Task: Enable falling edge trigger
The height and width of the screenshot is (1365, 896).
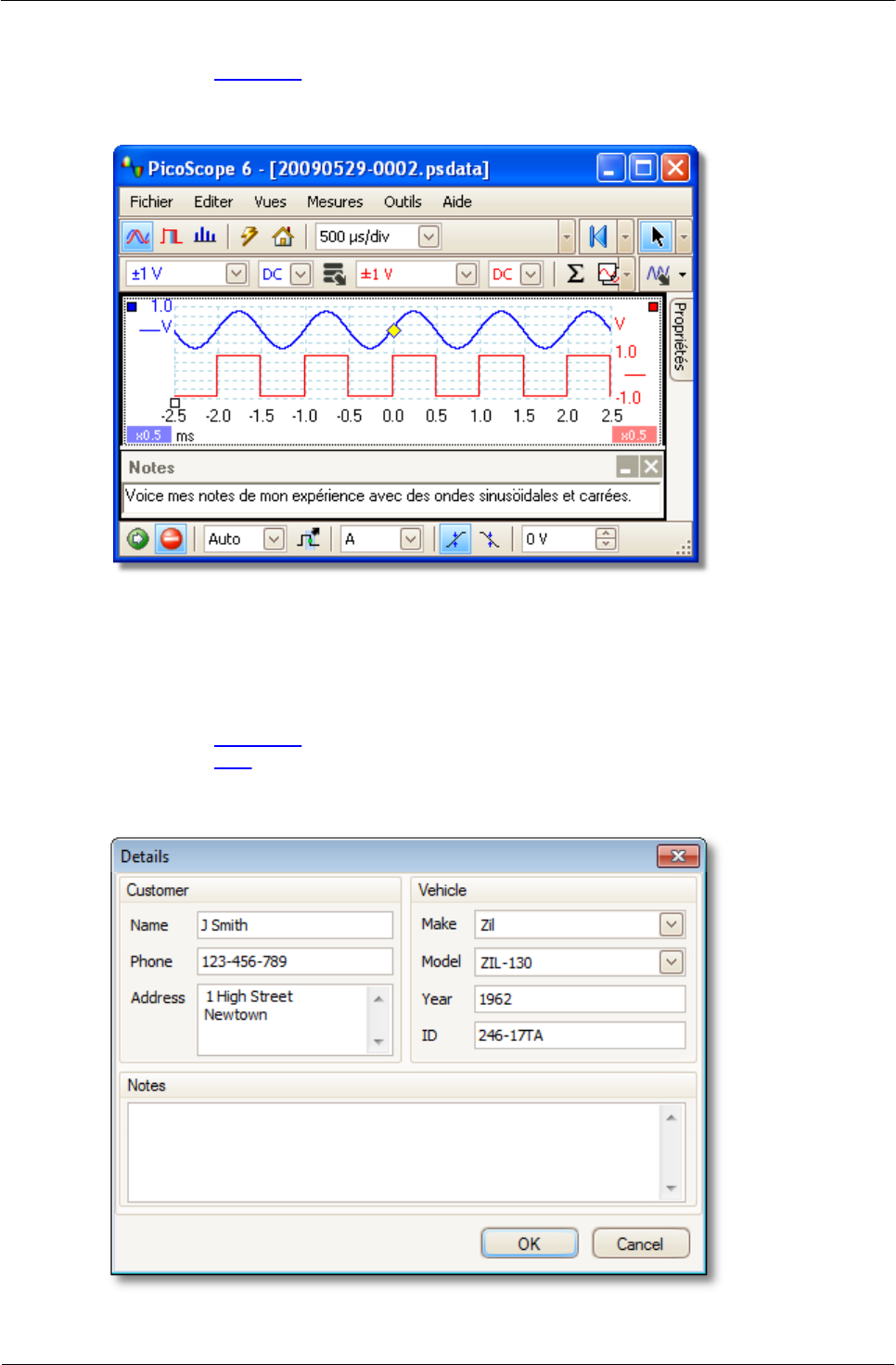Action: point(489,539)
